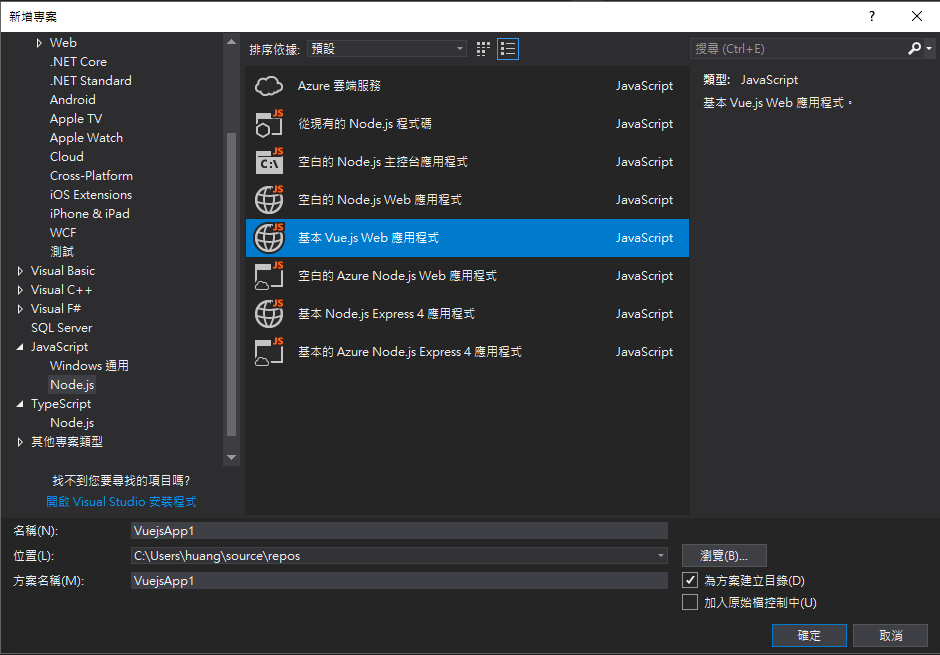Image resolution: width=940 pixels, height=655 pixels.
Task: Select 從現有的 Node.js 程式碼 template
Action: pos(467,124)
